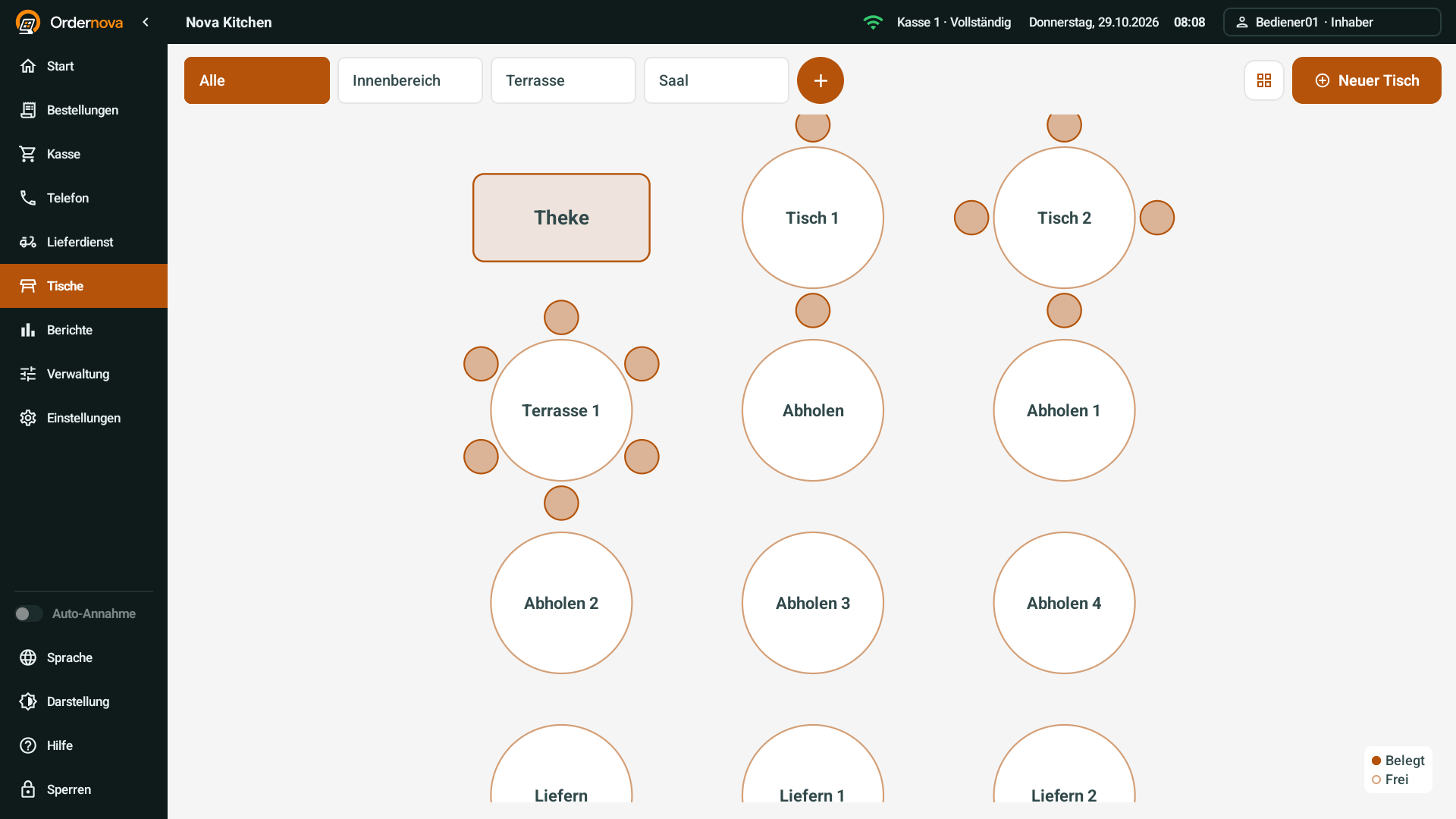
Task: Select the Terrasse area tab
Action: pyautogui.click(x=563, y=80)
